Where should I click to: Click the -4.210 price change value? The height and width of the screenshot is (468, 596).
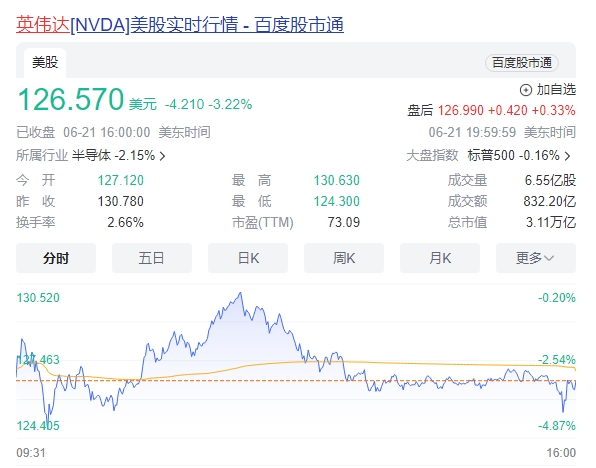pos(184,104)
